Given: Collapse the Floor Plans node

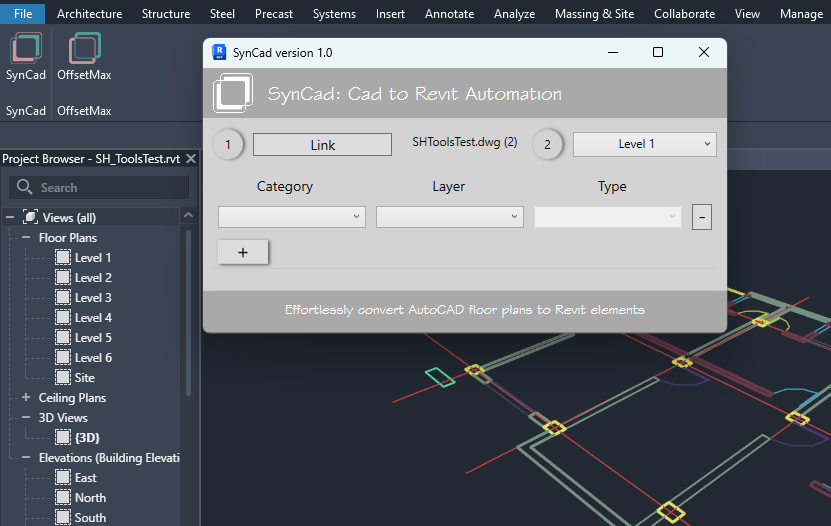Looking at the screenshot, I should (x=26, y=237).
